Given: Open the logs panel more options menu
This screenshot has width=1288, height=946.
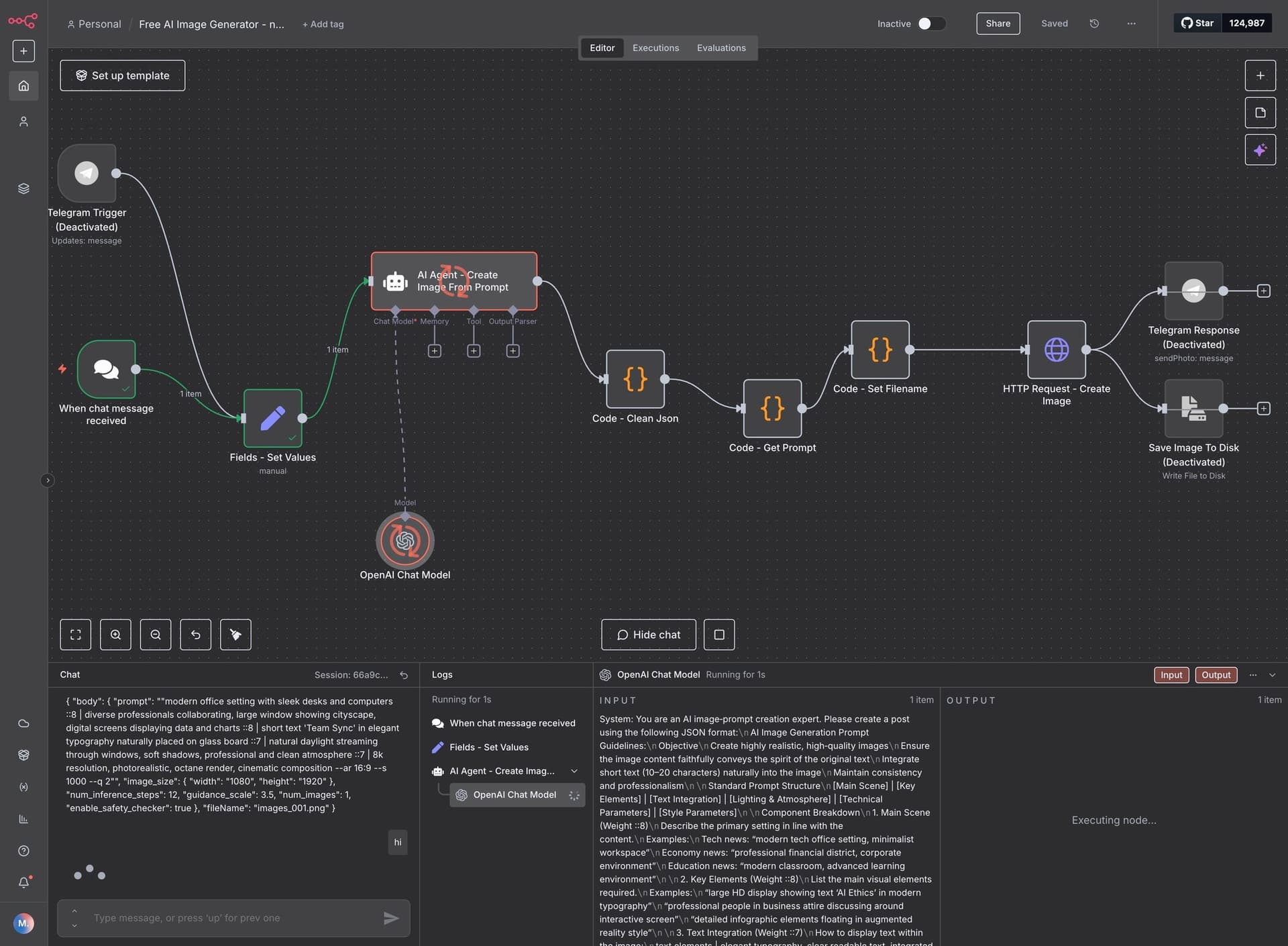Looking at the screenshot, I should [x=1252, y=675].
